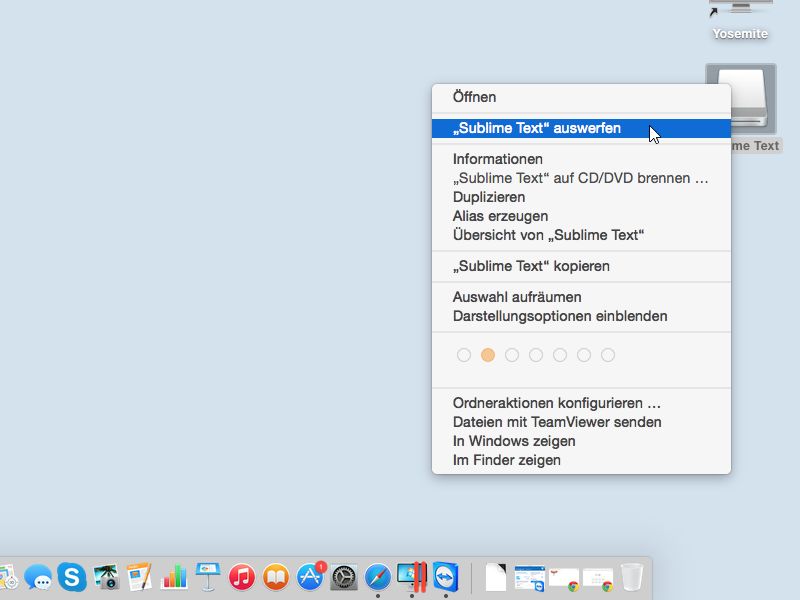Open iPhoto palm tree camera icon
Viewport: 800px width, 600px height.
click(106, 577)
